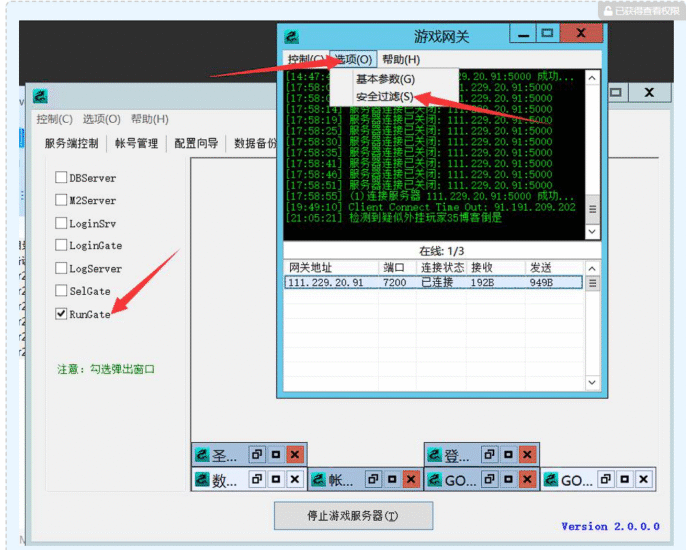
Task: Restore the minimized 圣... window
Action: [257, 455]
